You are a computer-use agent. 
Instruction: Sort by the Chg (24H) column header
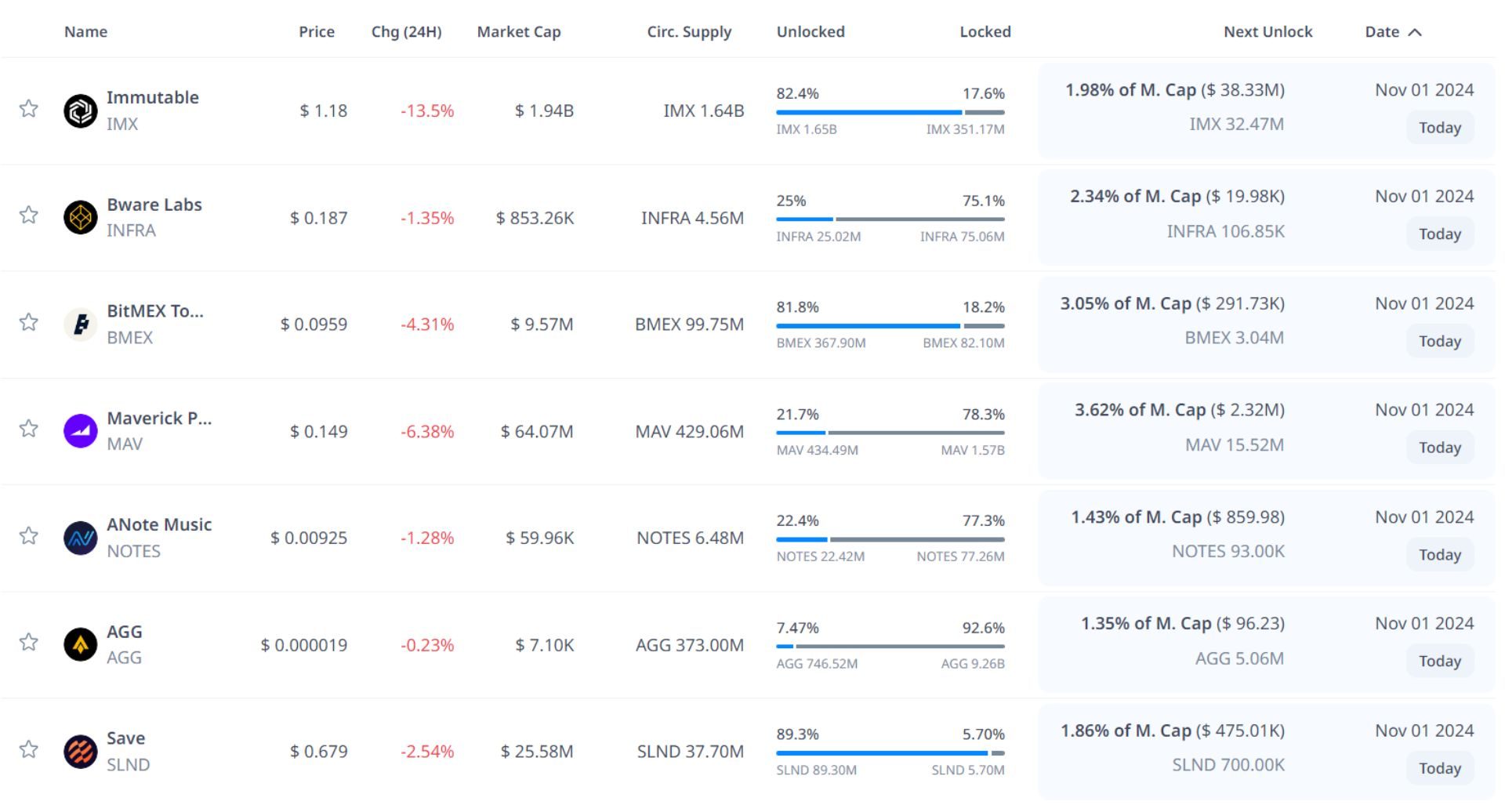(406, 32)
